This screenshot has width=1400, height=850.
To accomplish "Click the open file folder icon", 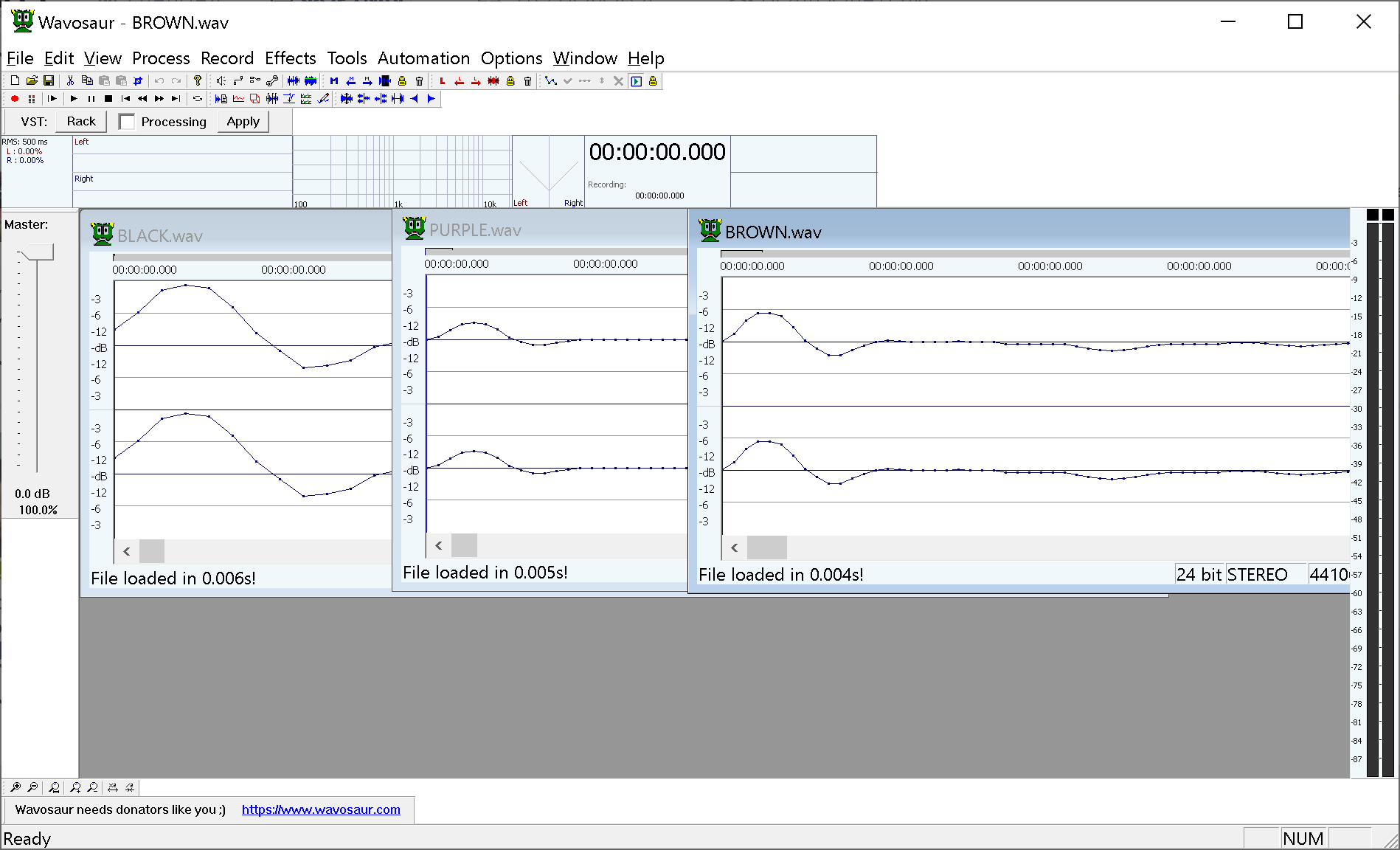I will coord(32,81).
